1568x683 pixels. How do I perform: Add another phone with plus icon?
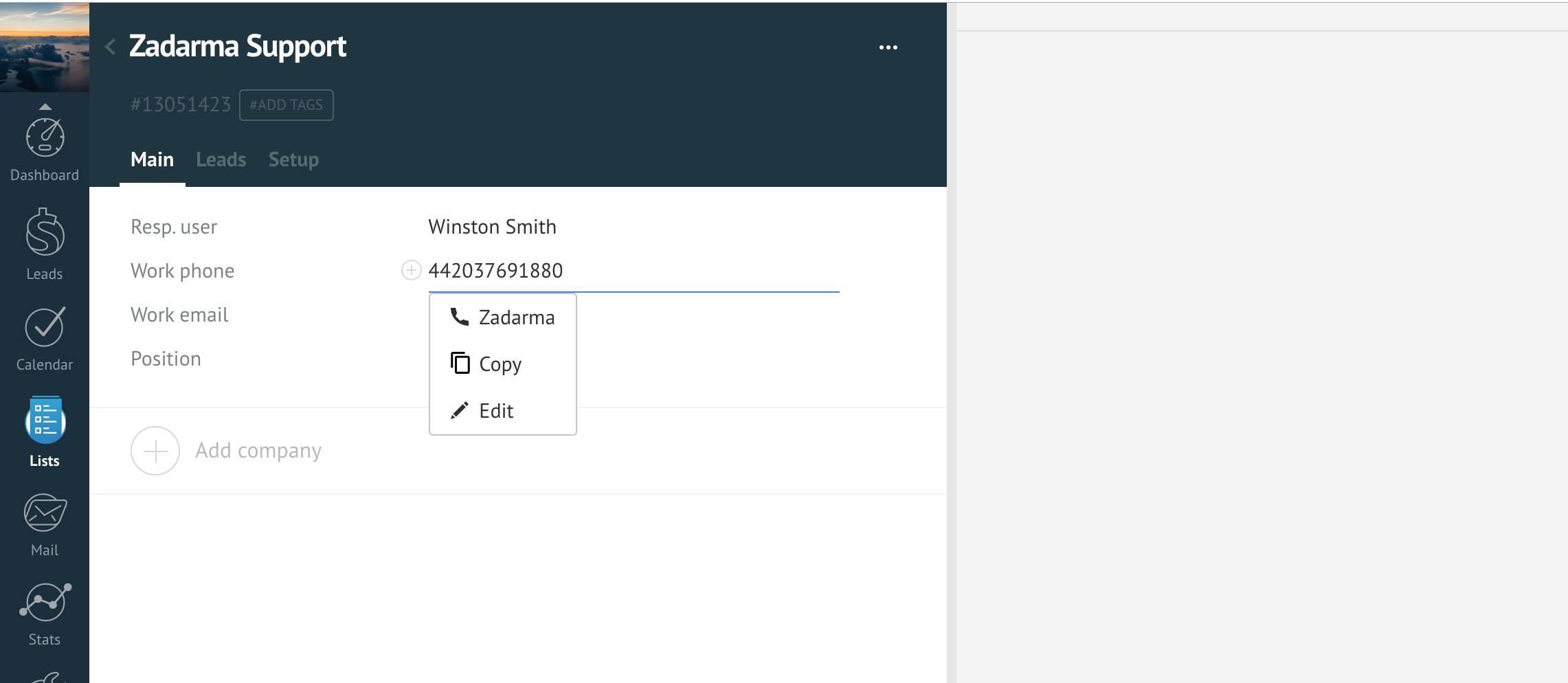(411, 270)
